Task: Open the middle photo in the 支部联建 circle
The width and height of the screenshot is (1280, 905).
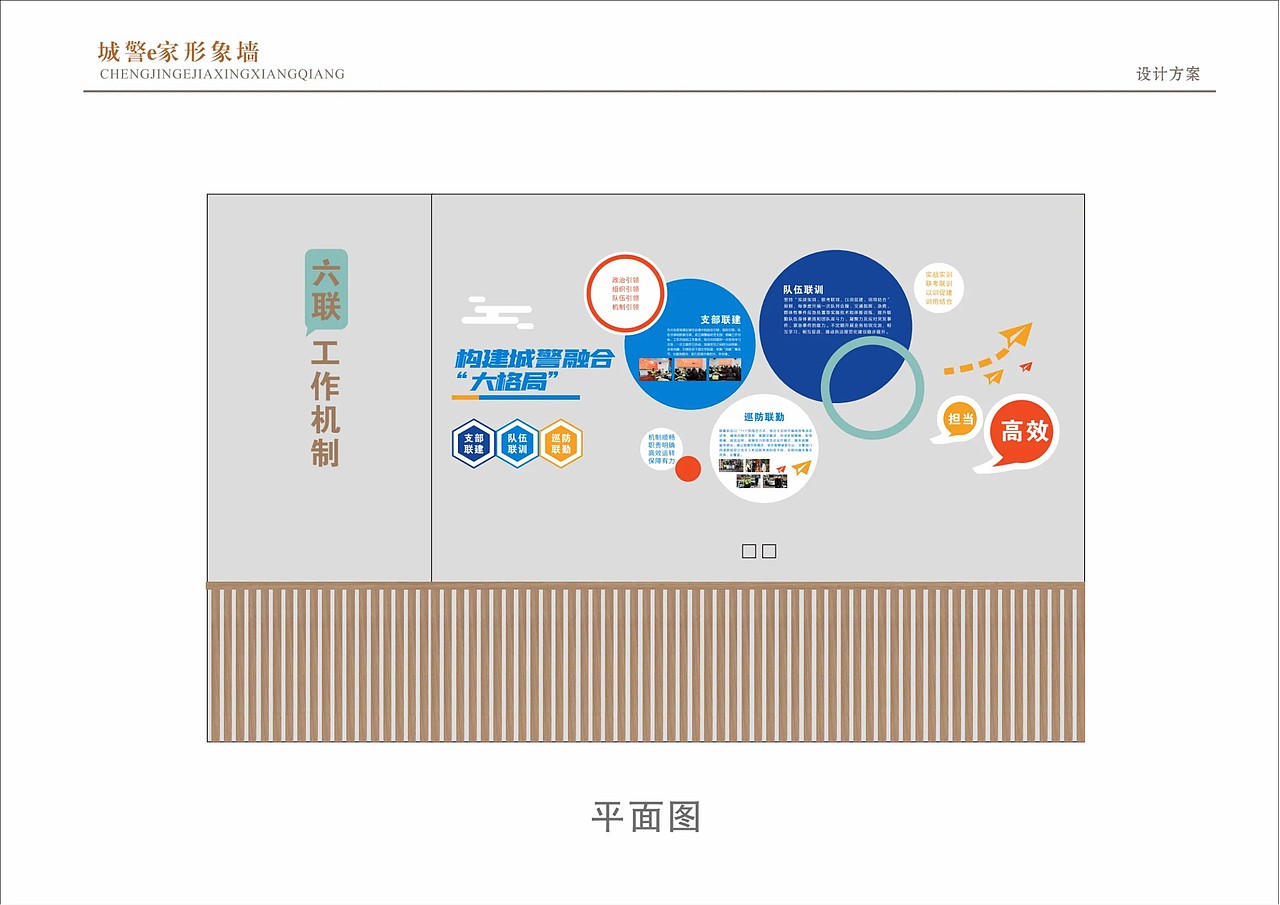Action: (690, 369)
